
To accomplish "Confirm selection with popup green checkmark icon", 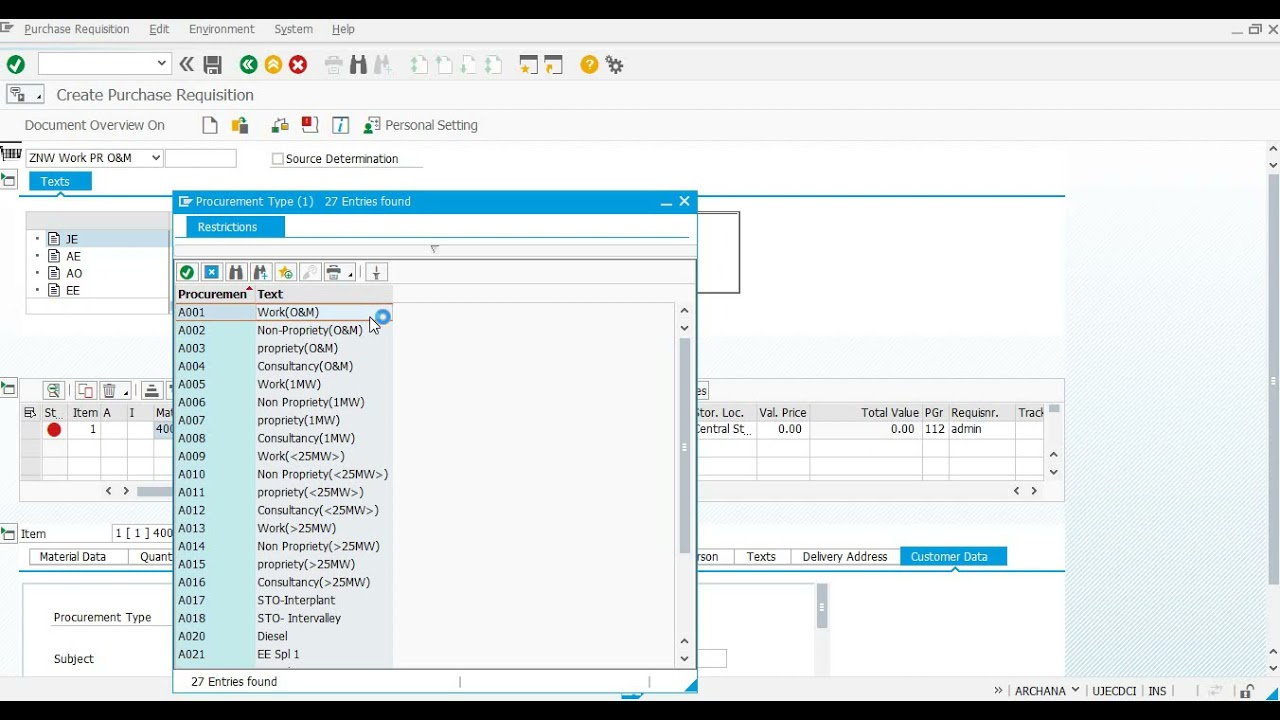I will [x=187, y=272].
